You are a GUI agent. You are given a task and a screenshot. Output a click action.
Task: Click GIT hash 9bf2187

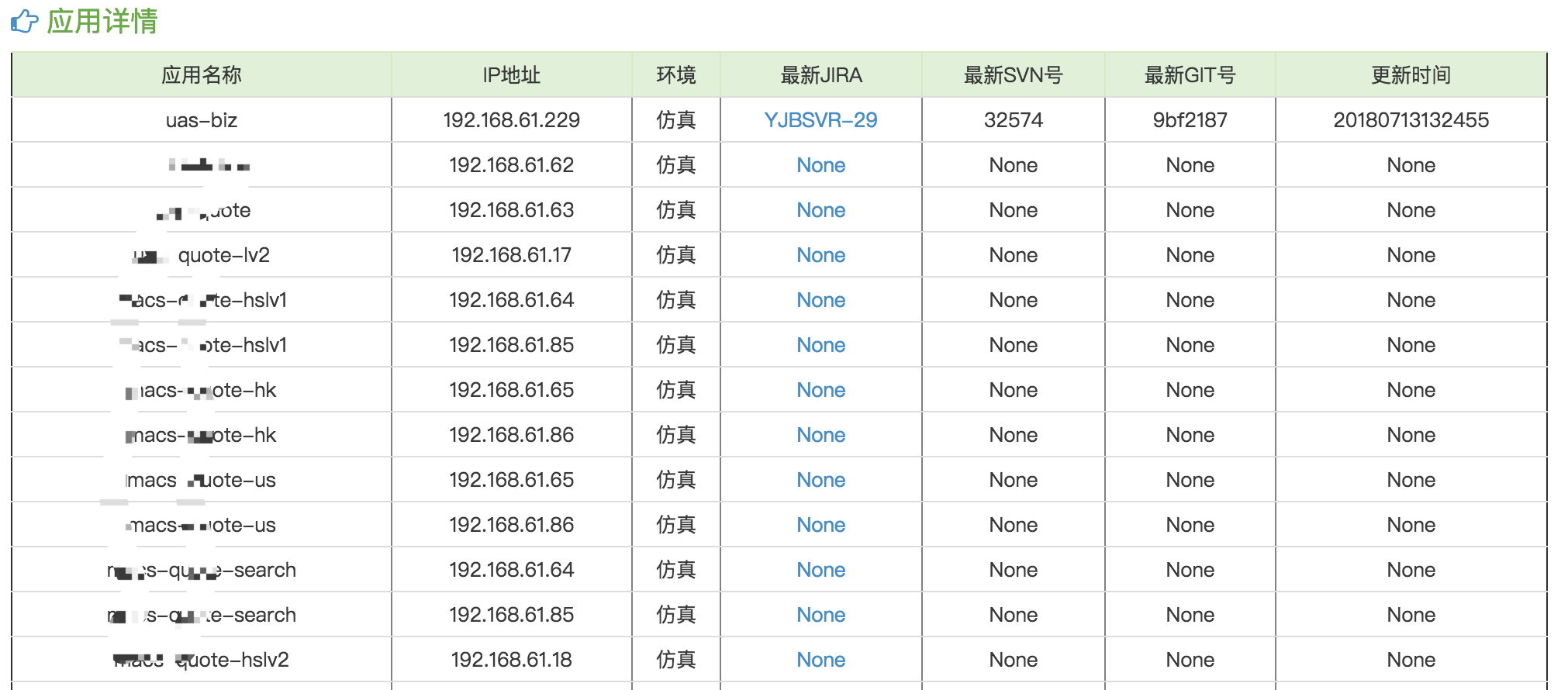[1190, 120]
